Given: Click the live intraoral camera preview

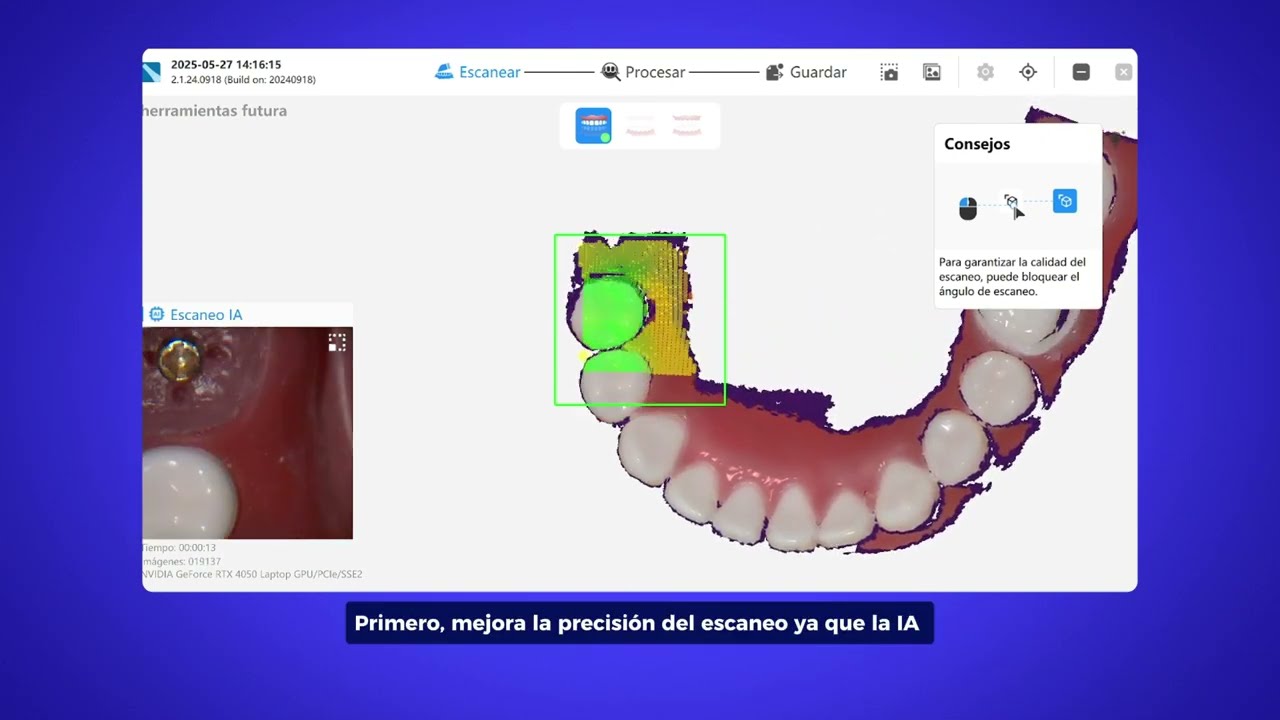Looking at the screenshot, I should 247,433.
